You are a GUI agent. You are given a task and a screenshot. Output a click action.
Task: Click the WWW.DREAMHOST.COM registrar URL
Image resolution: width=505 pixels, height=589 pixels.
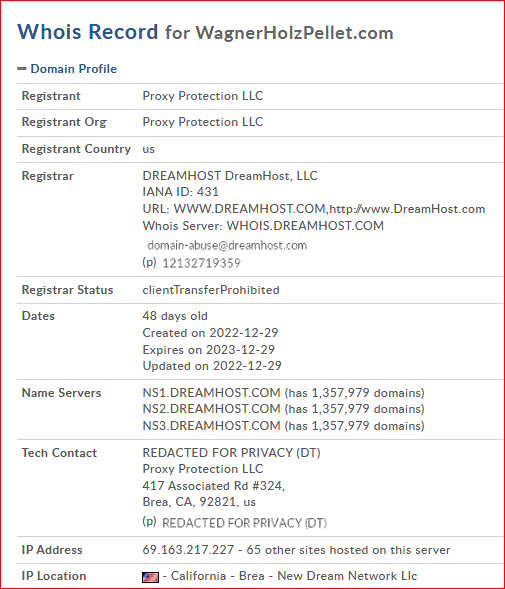point(249,209)
